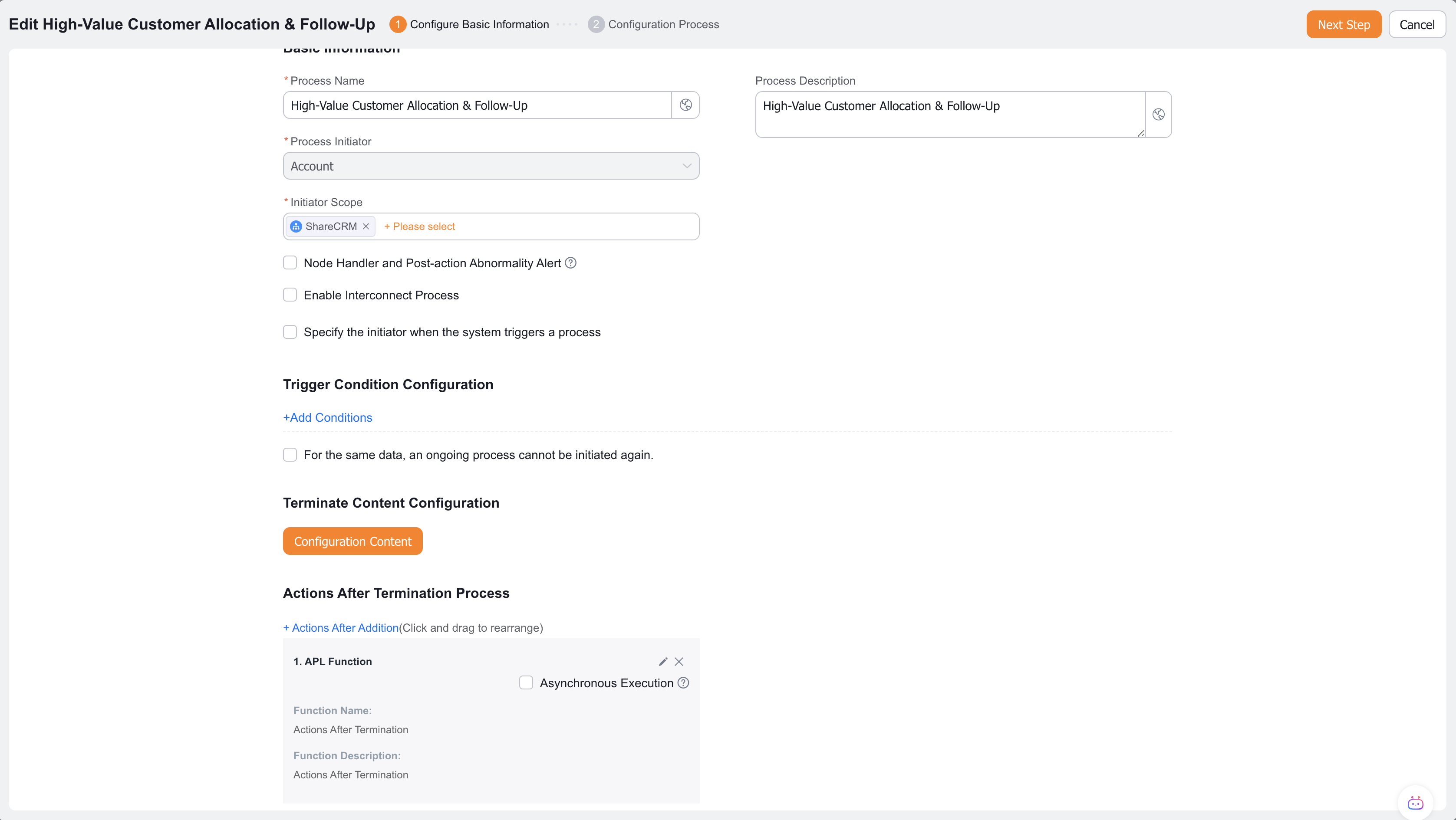
Task: Delete the APL Function action
Action: pos(679,661)
